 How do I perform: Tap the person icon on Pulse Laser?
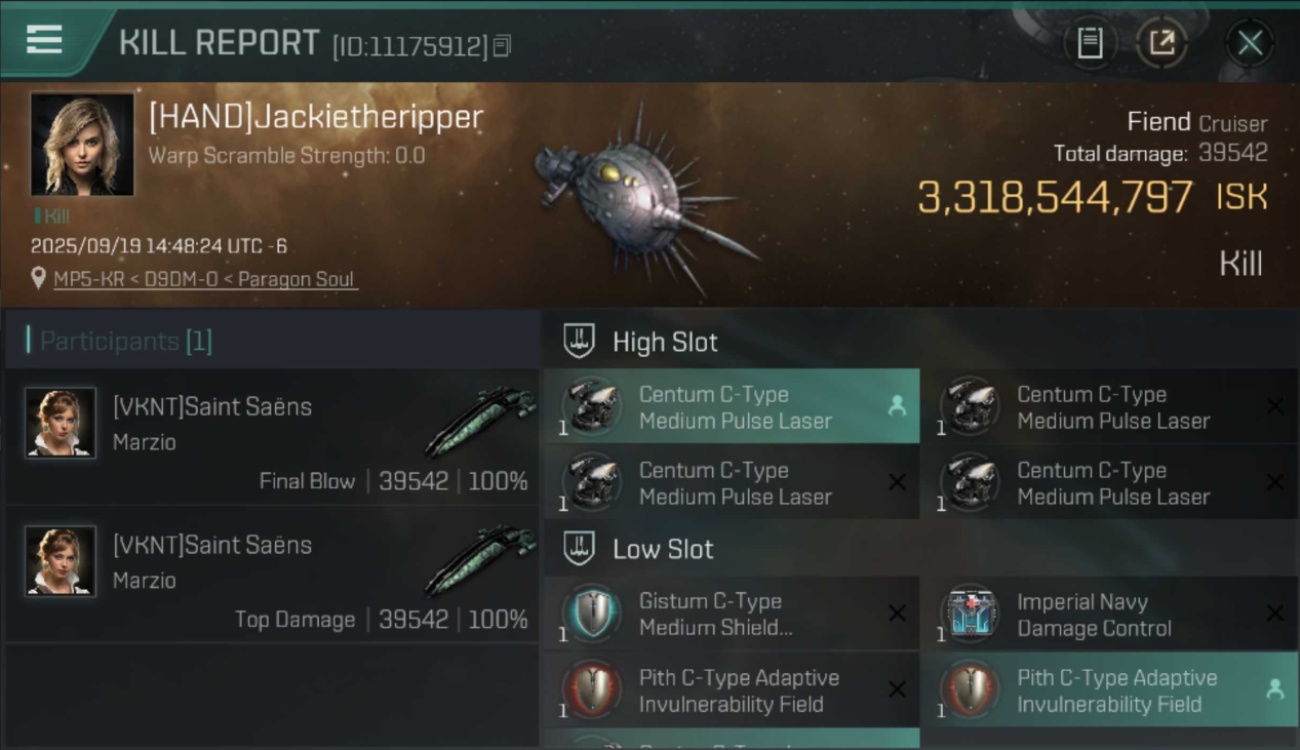(x=896, y=405)
